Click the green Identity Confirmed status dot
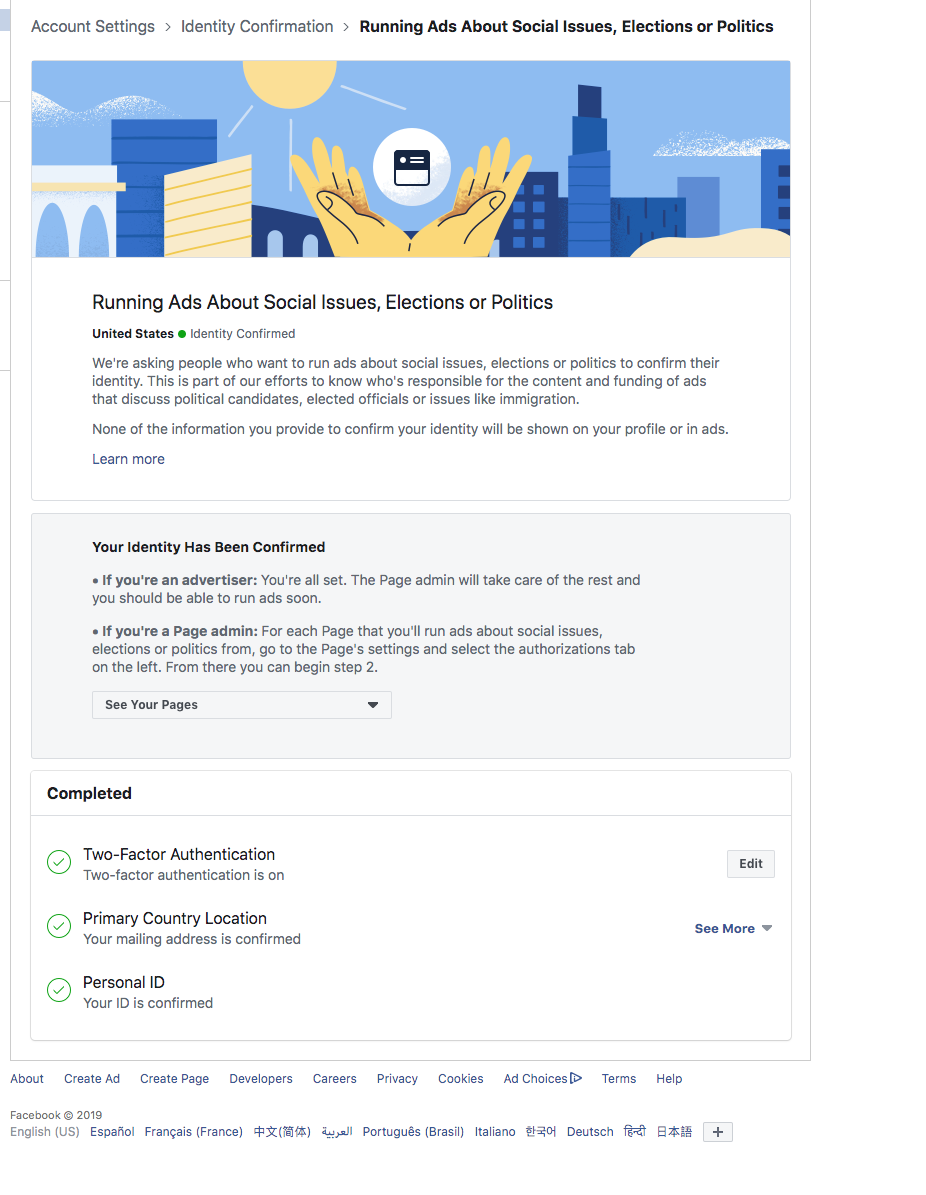Screen dimensions: 926x1195 [182, 334]
